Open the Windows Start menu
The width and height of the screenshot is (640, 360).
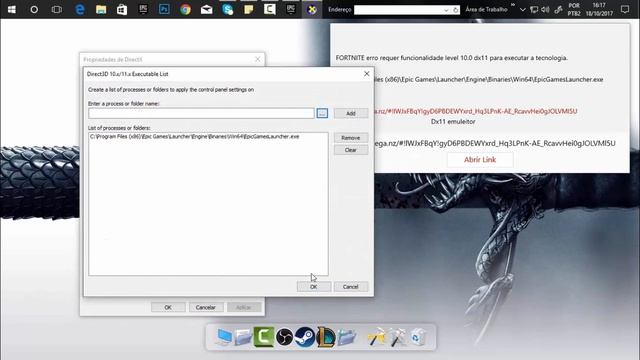coord(12,9)
